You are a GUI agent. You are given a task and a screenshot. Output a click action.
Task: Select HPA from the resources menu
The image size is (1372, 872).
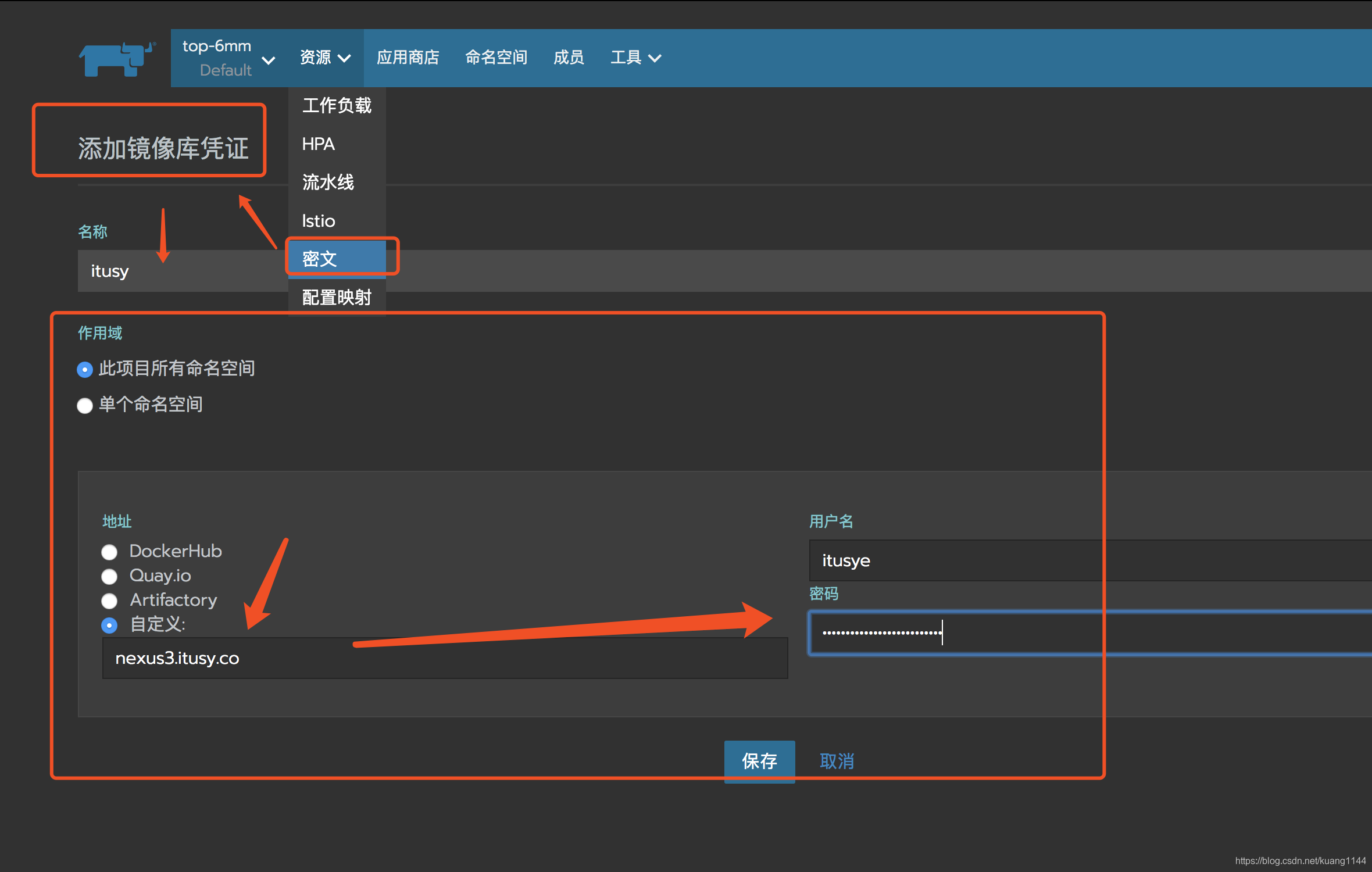[337, 144]
